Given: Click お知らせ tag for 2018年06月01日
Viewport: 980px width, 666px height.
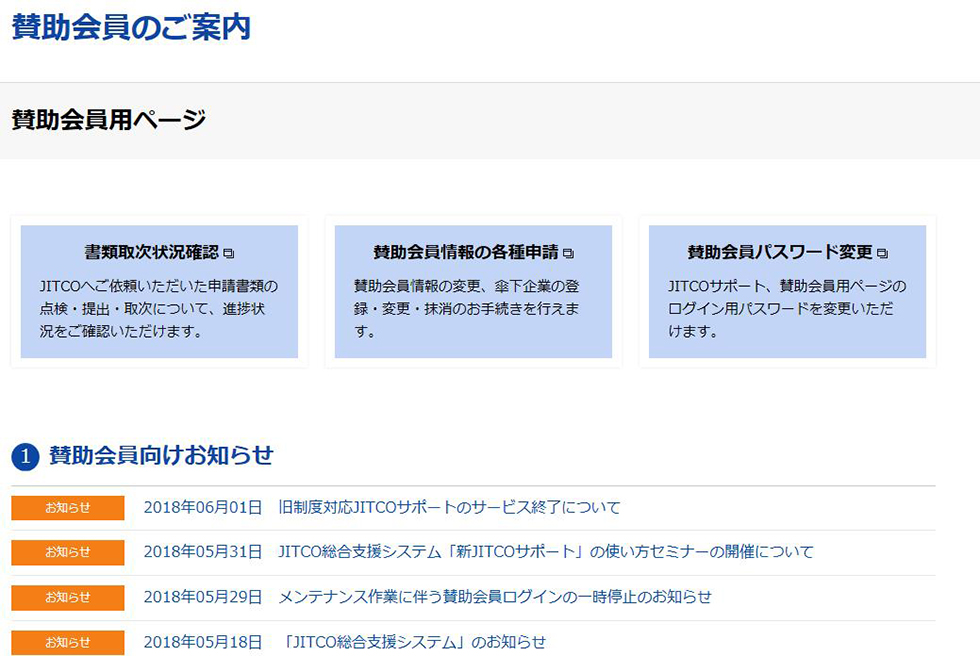Looking at the screenshot, I should coord(68,508).
